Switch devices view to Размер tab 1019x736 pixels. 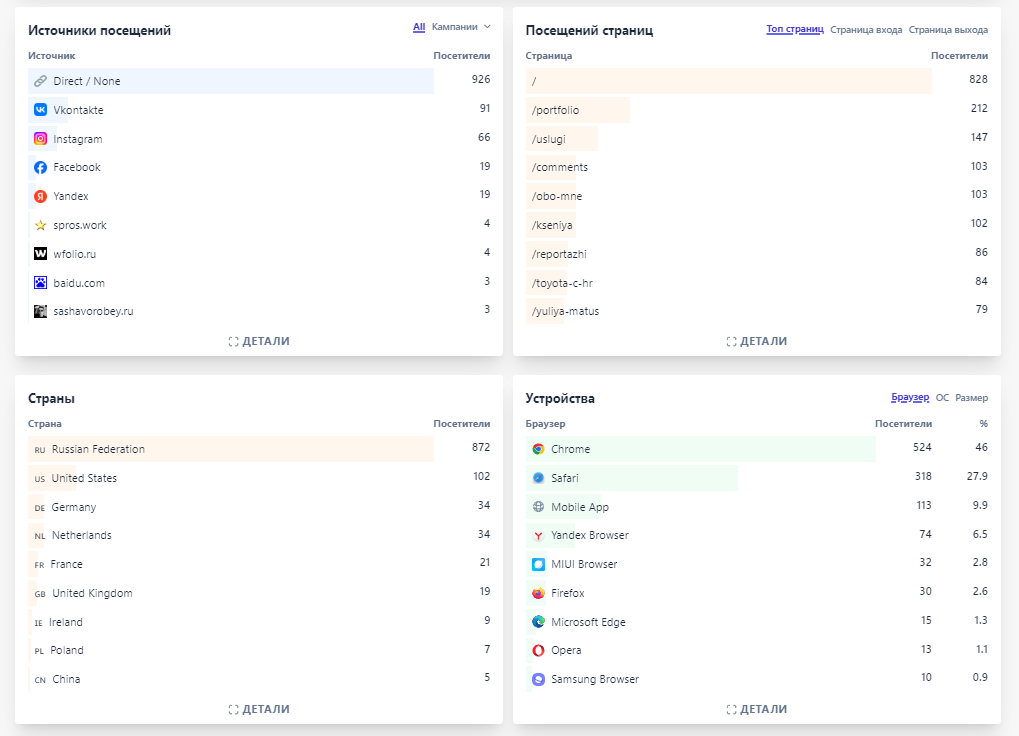tap(971, 398)
